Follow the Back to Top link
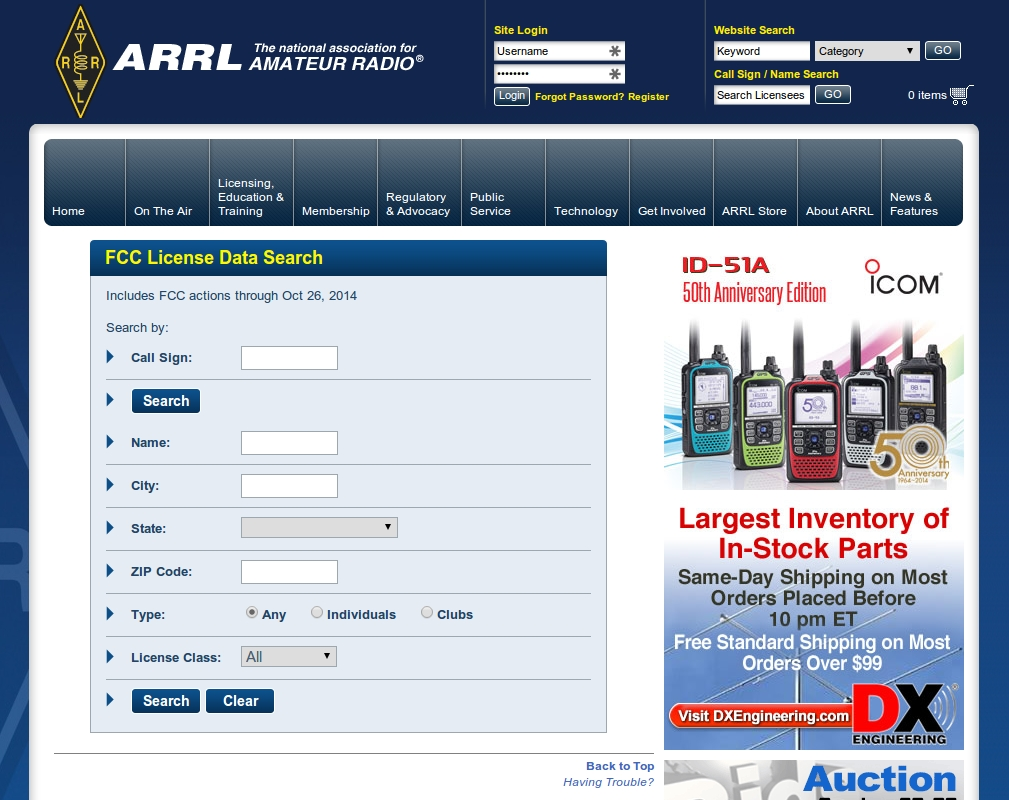The image size is (1009, 800). point(620,766)
